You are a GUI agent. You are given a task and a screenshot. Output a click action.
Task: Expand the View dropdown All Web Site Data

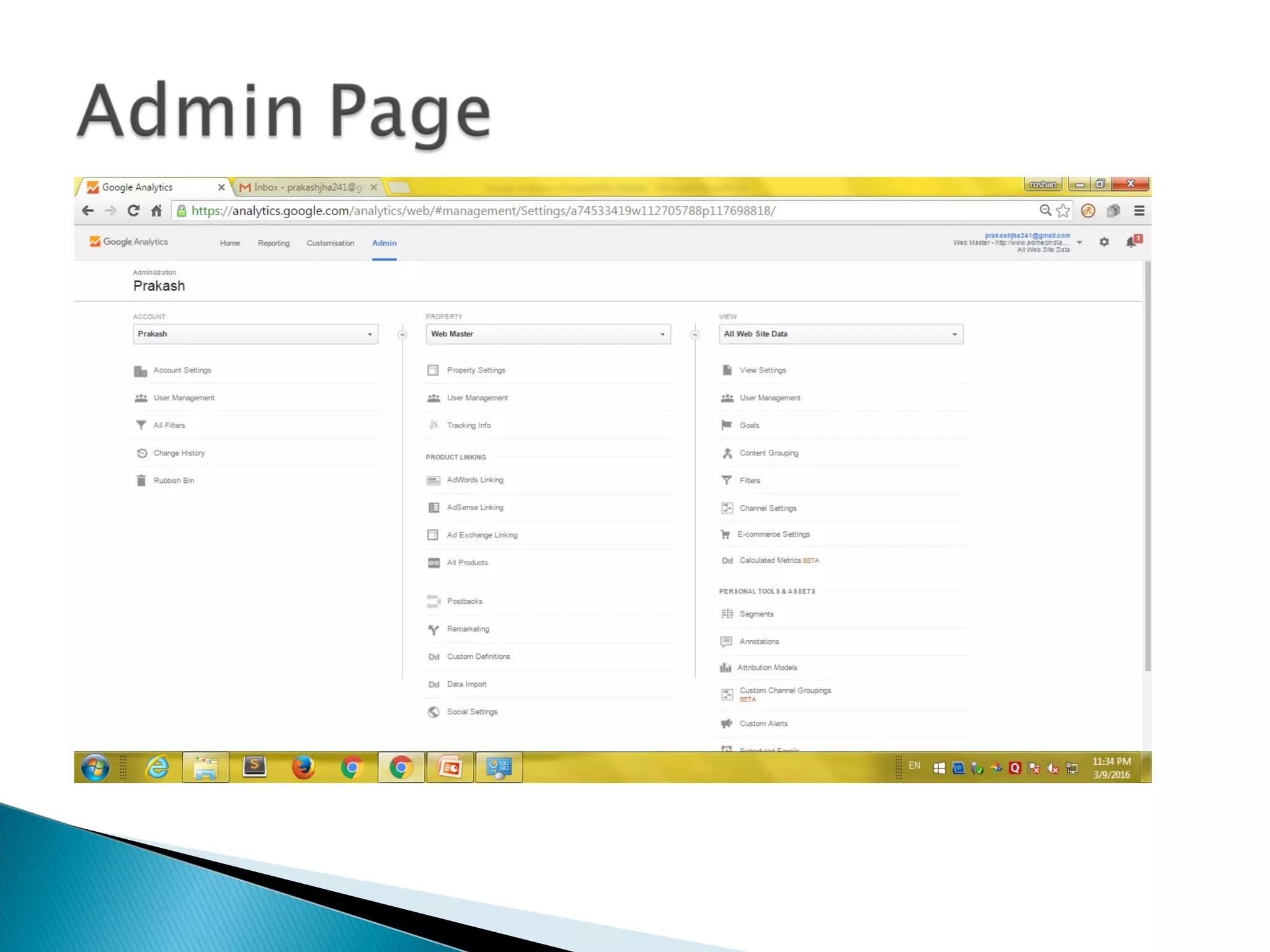[x=840, y=334]
